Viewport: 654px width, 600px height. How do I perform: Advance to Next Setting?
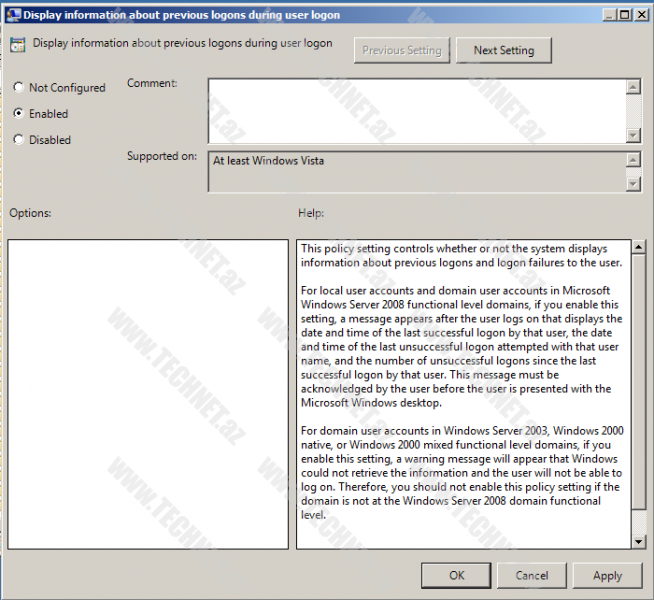503,50
